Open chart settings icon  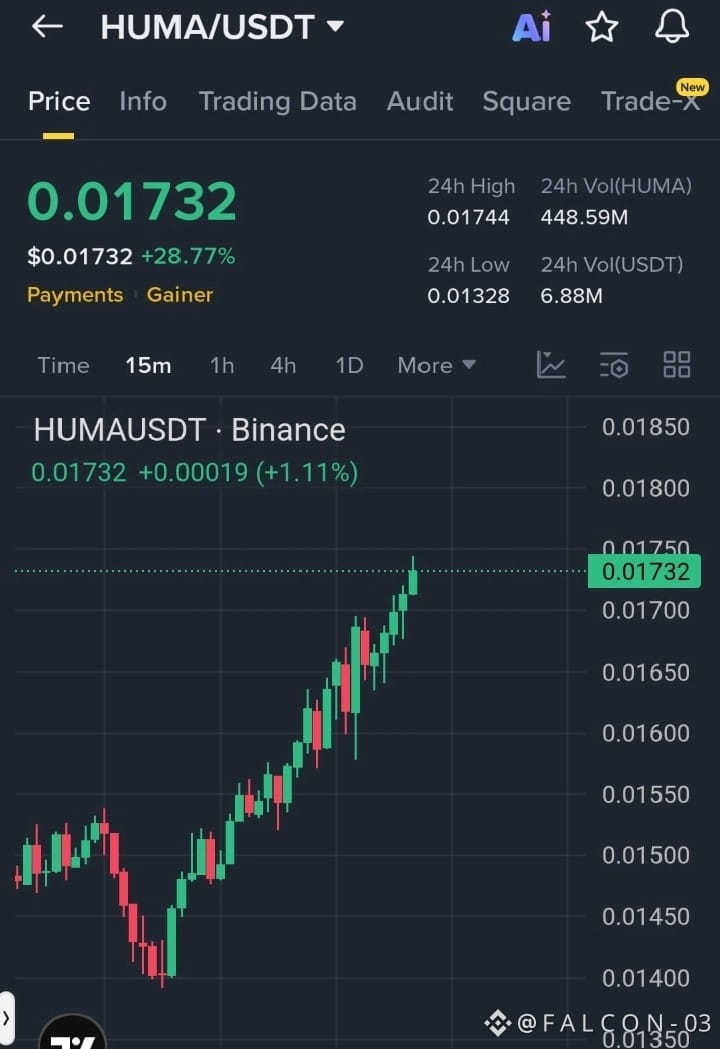[614, 365]
